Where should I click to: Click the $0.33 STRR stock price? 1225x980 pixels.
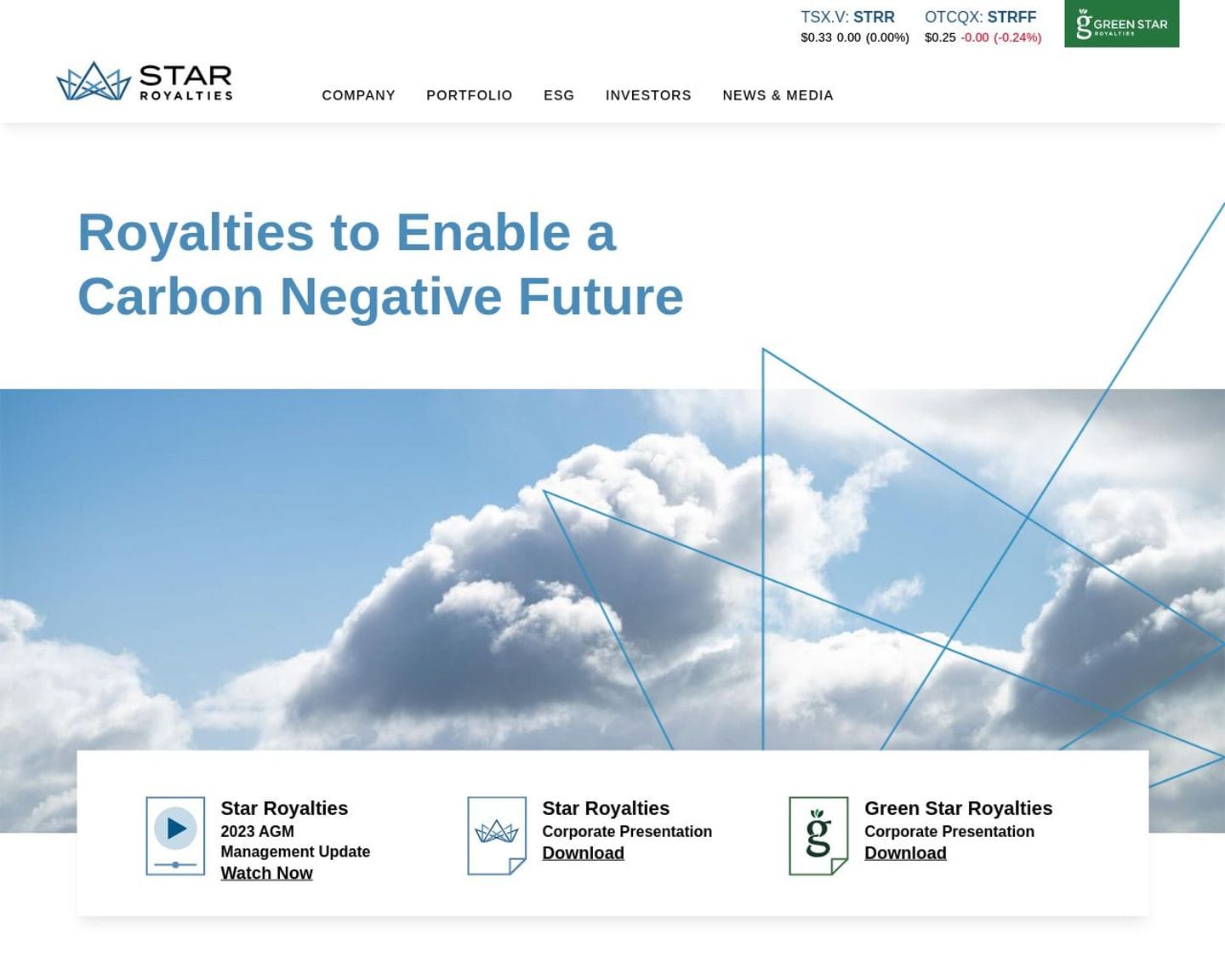(x=816, y=37)
